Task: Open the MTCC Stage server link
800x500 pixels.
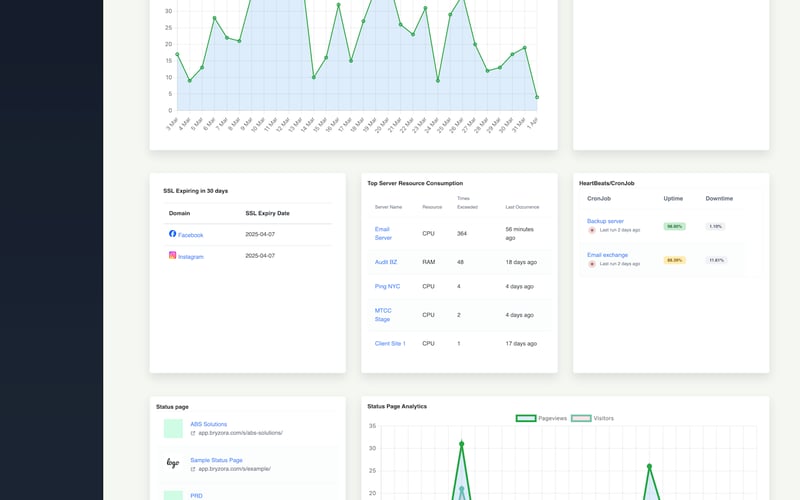Action: (x=383, y=315)
